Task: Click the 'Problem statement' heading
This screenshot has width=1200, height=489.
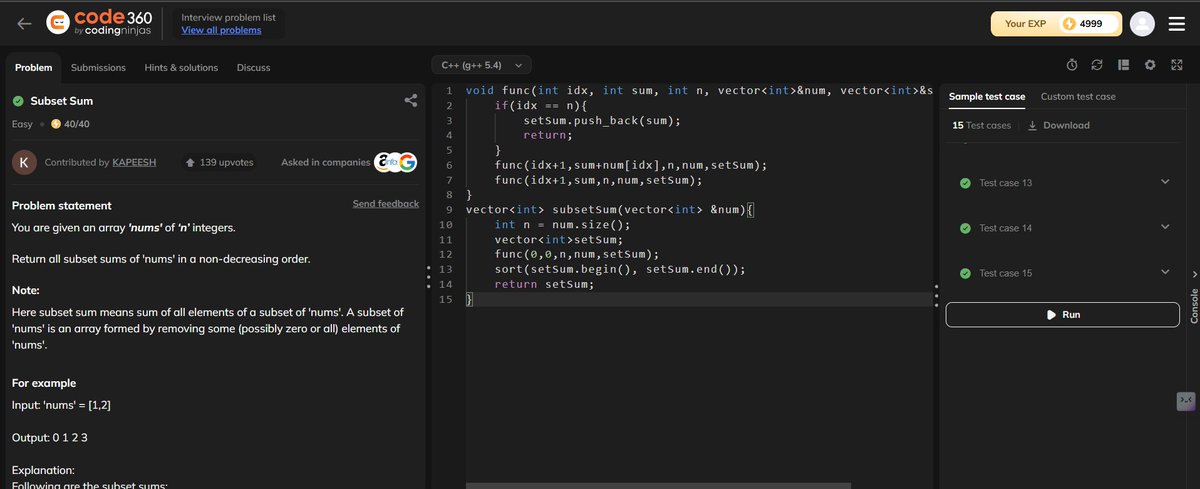Action: pos(61,205)
